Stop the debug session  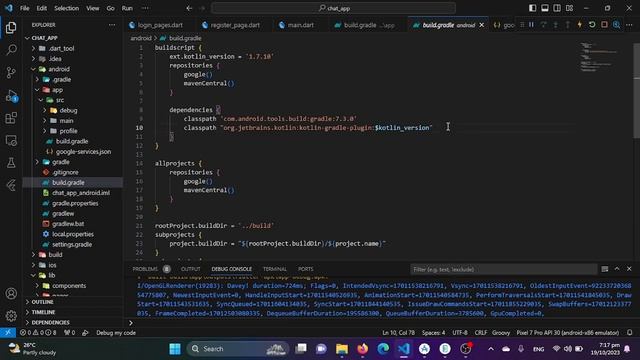click(x=604, y=25)
